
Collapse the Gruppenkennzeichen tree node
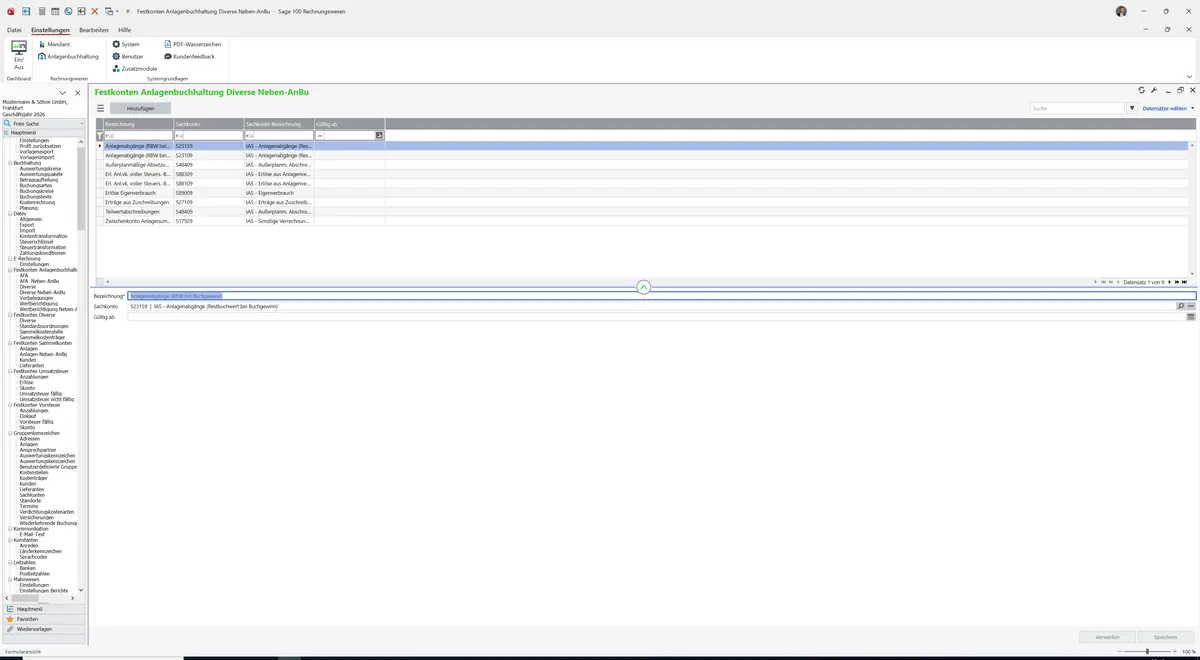coord(10,433)
